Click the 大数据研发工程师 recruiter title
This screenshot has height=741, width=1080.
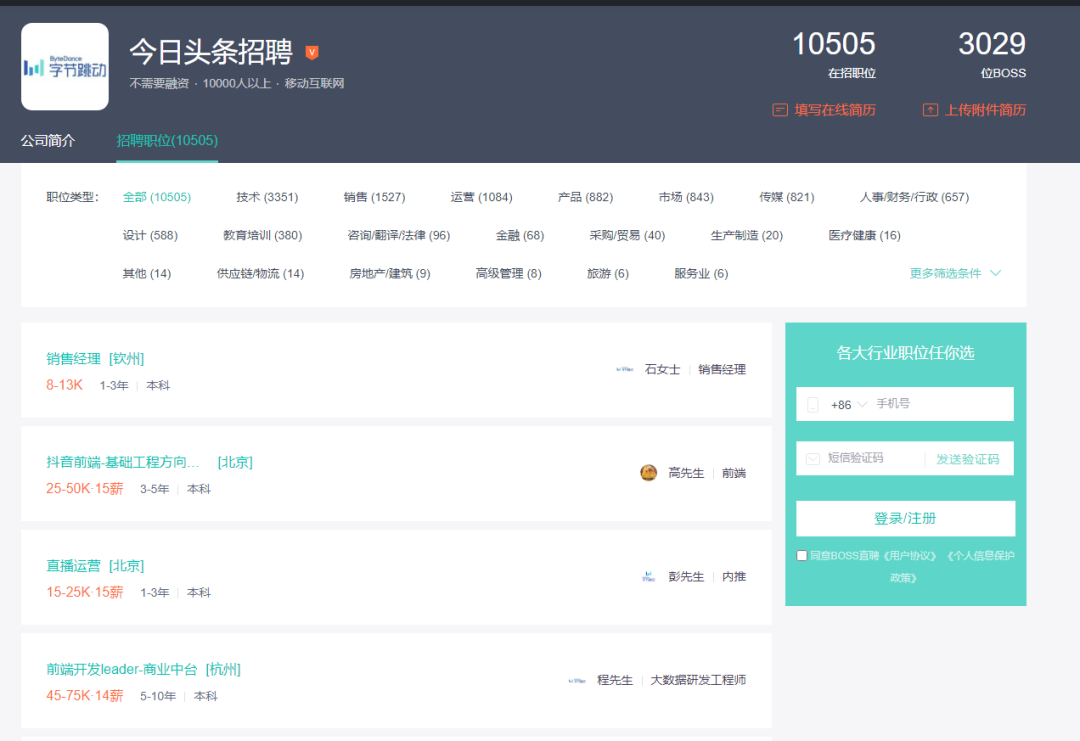[698, 680]
